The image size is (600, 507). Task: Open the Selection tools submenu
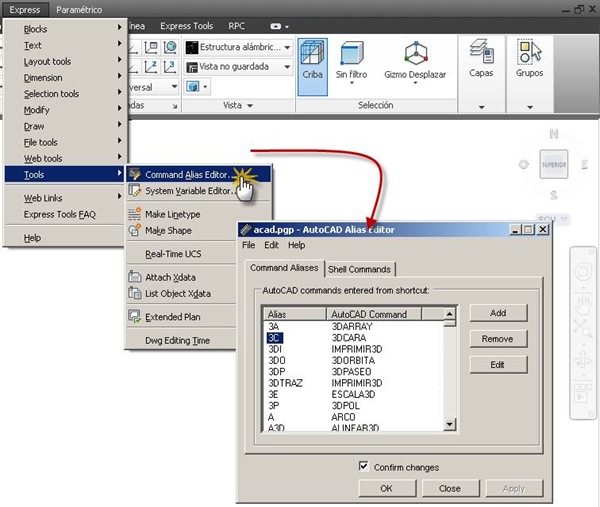(65, 94)
